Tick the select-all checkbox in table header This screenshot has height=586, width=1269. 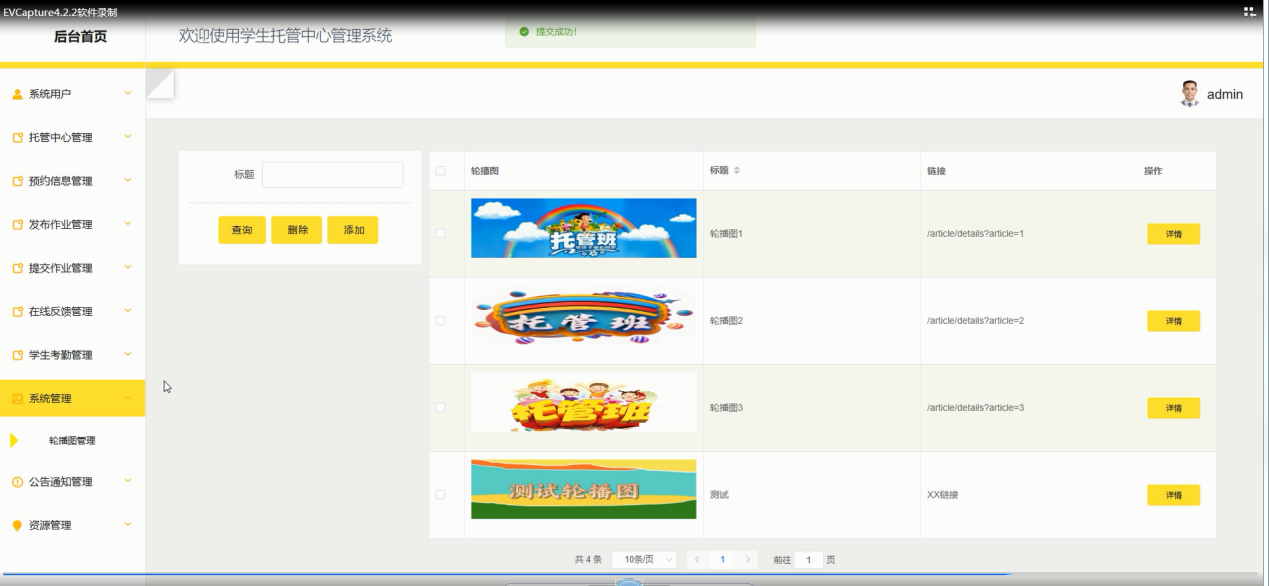(440, 171)
